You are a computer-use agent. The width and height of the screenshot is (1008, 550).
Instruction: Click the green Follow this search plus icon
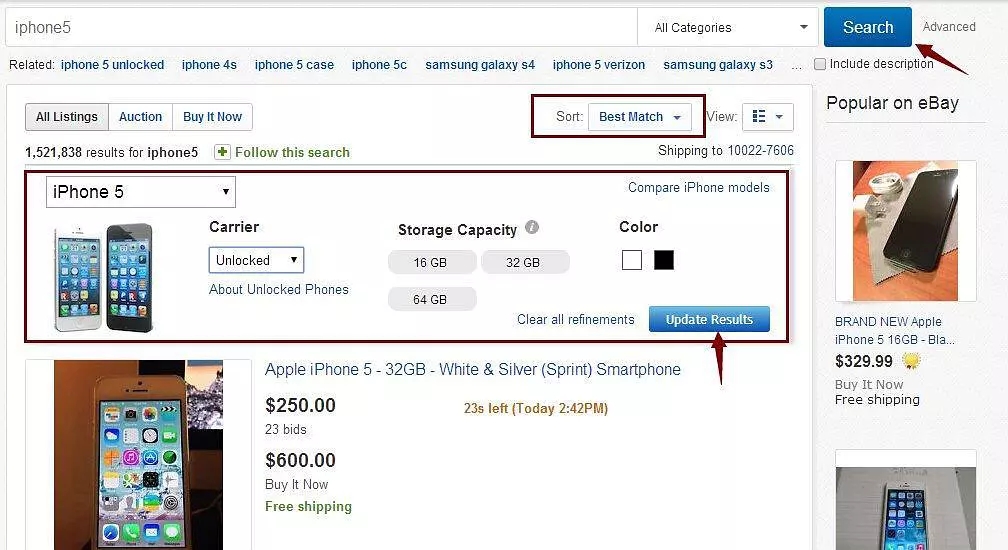click(222, 152)
